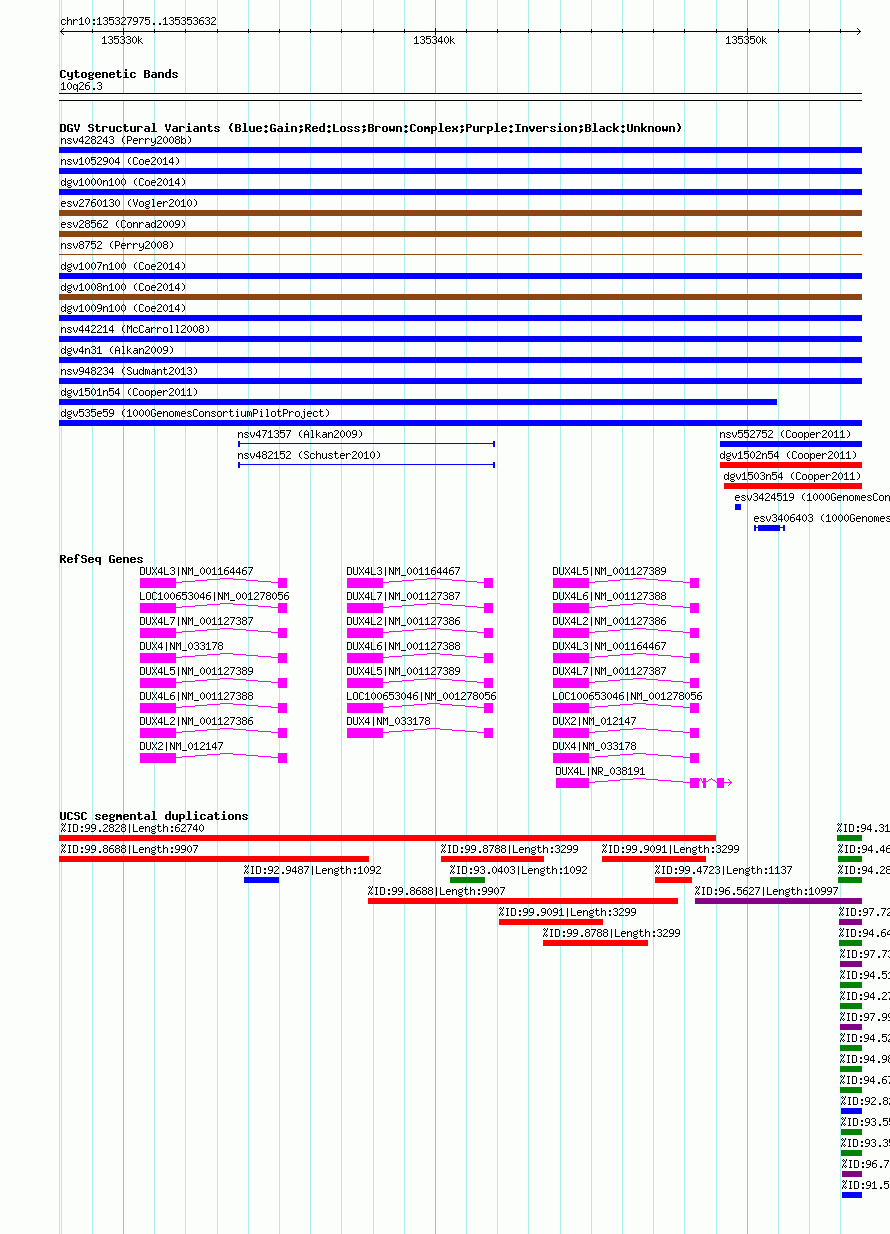This screenshot has height=1234, width=890.
Task: Select the 135350k ruler tick label
Action: (746, 40)
